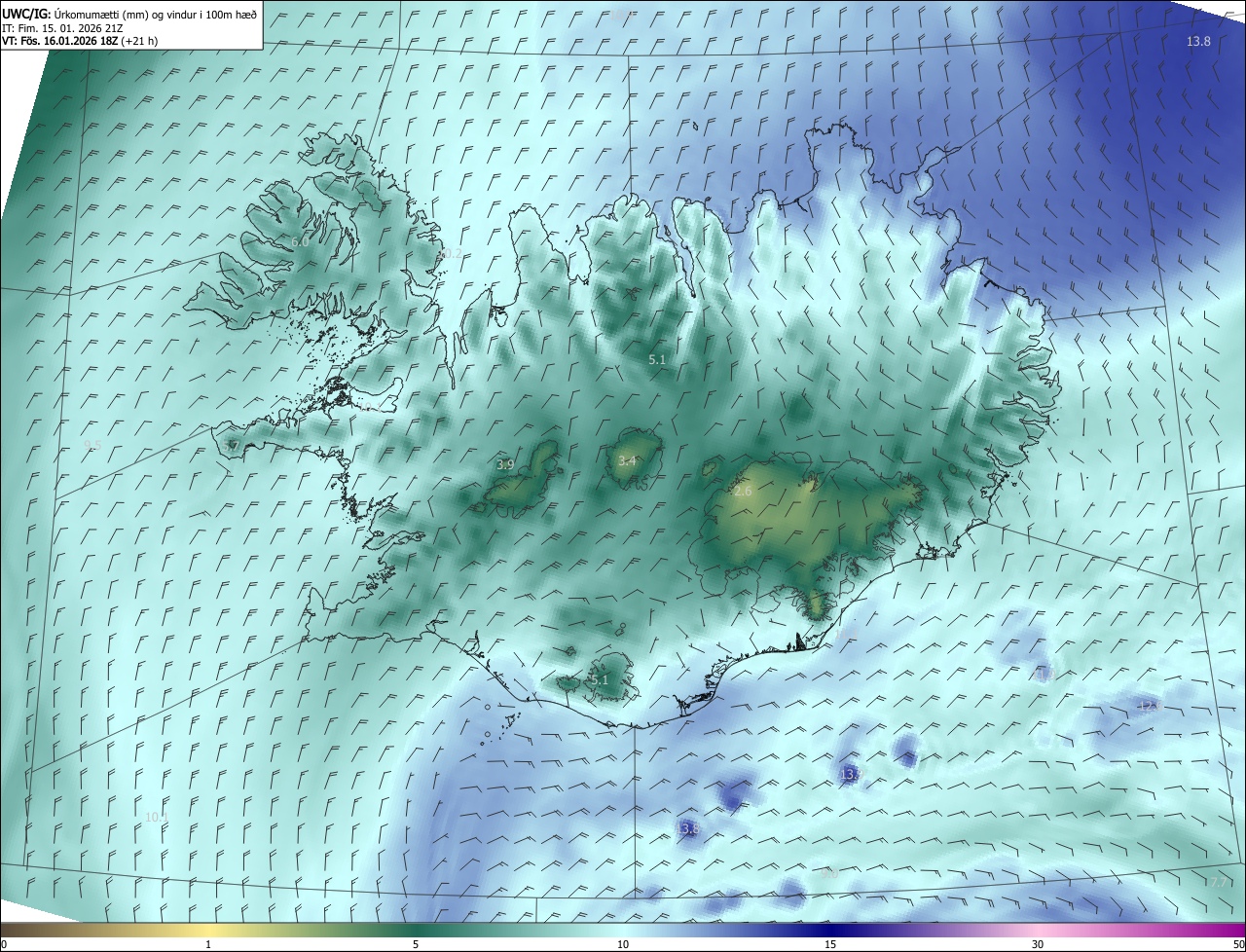
Task: Click the colour scale tick labelled 30
Action: click(1038, 944)
